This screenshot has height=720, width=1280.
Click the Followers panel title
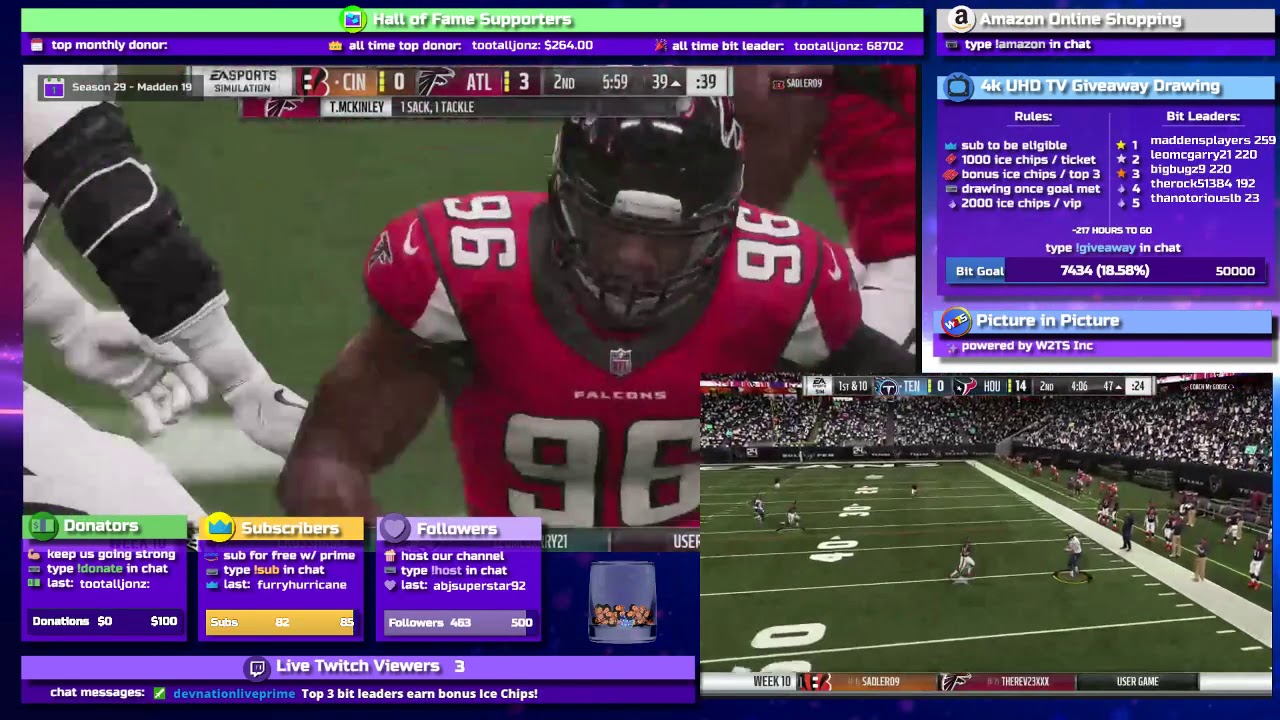457,529
